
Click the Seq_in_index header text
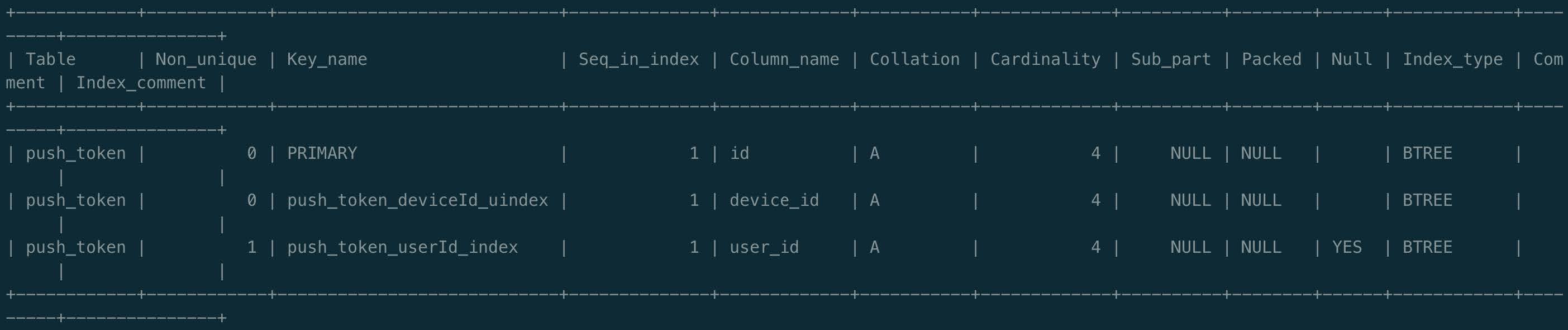pyautogui.click(x=638, y=59)
